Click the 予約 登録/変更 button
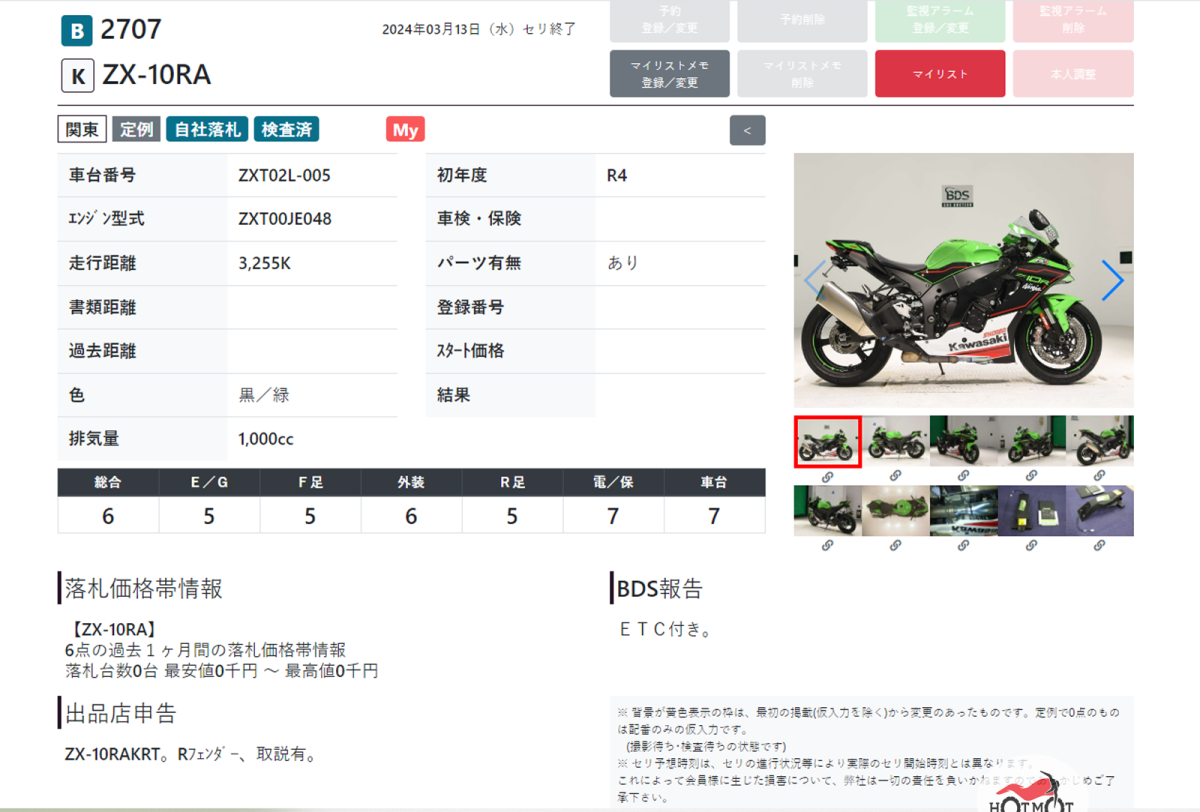The height and width of the screenshot is (812, 1200). tap(670, 21)
